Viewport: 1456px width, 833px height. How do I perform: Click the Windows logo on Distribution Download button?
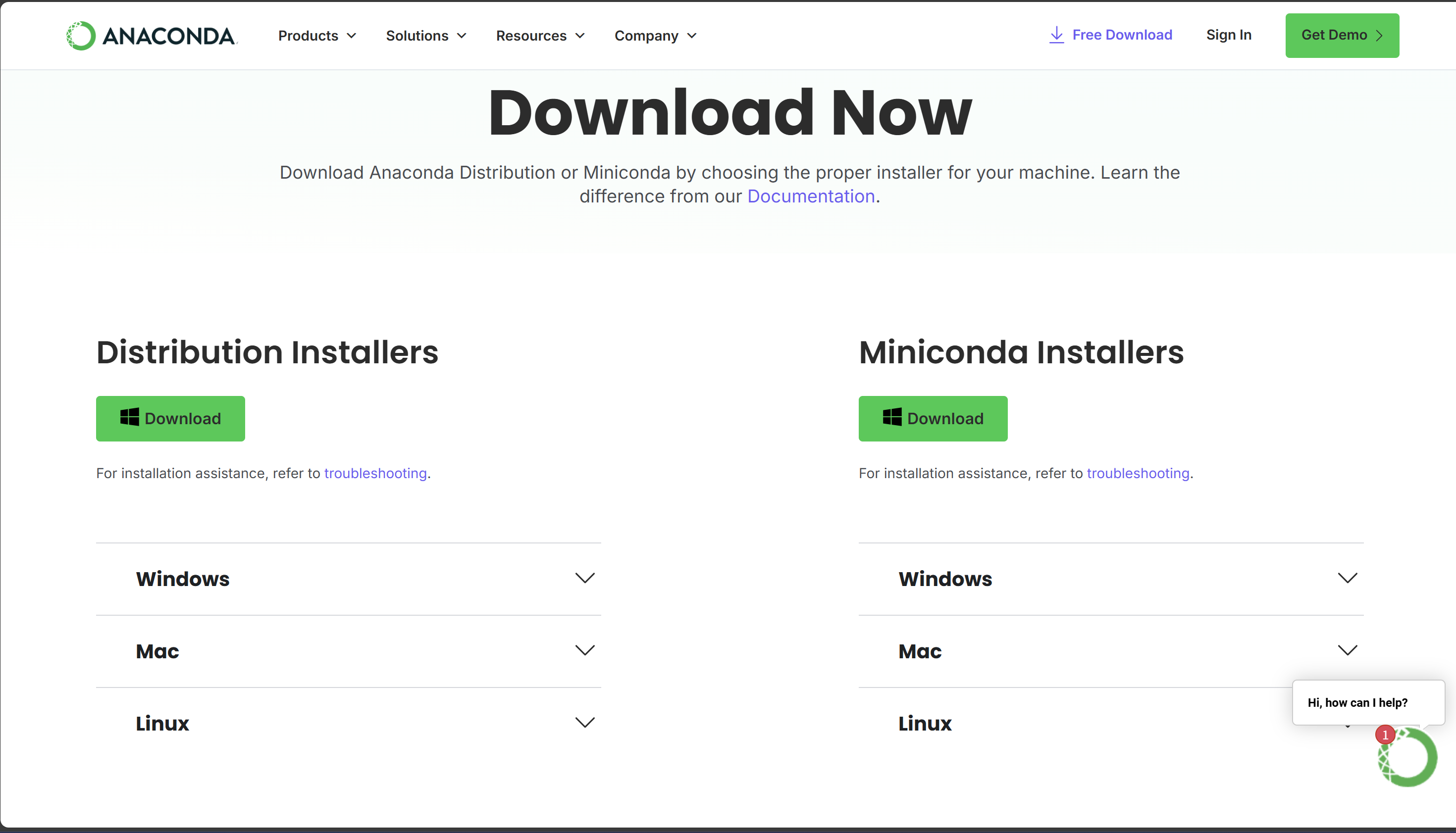(129, 417)
